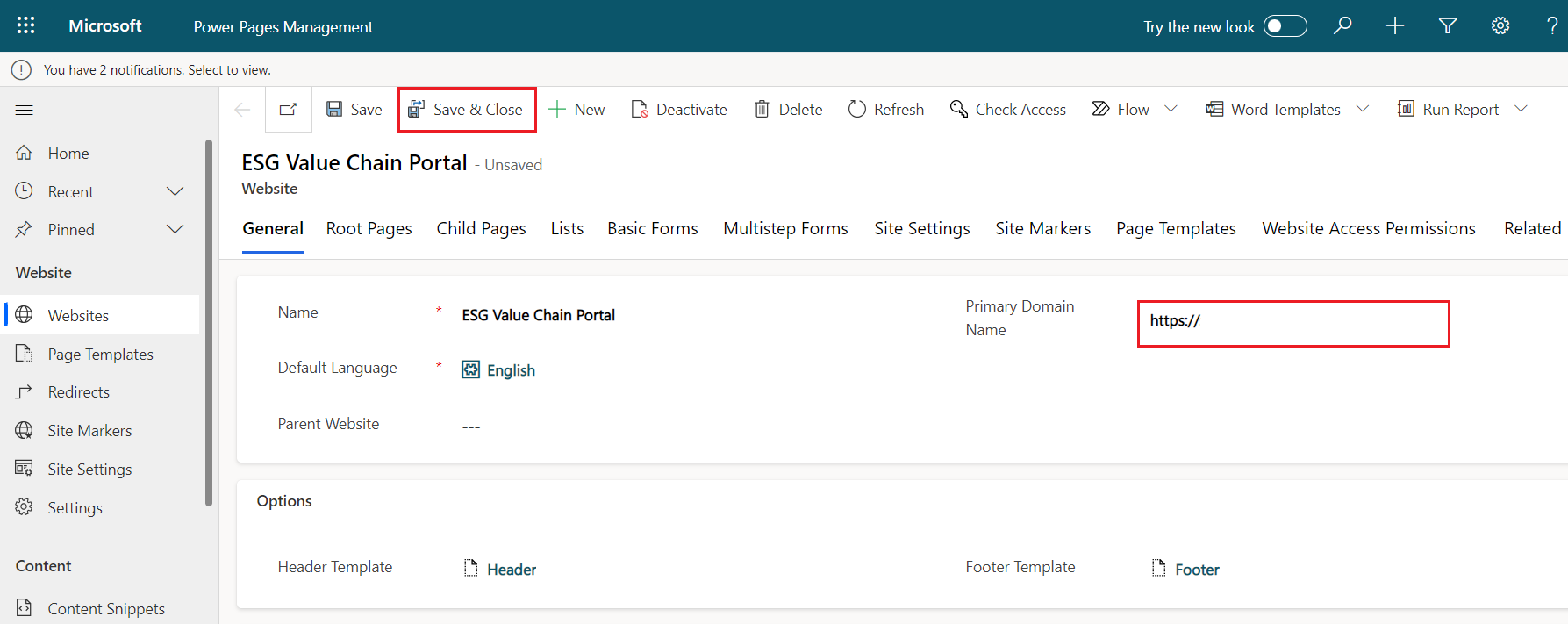This screenshot has height=624, width=1568.
Task: Select Websites in sidebar
Action: point(102,315)
